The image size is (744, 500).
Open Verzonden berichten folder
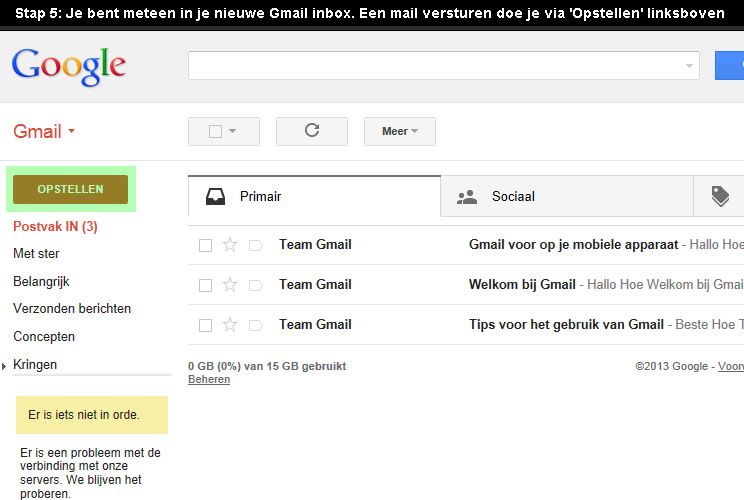[x=72, y=309]
